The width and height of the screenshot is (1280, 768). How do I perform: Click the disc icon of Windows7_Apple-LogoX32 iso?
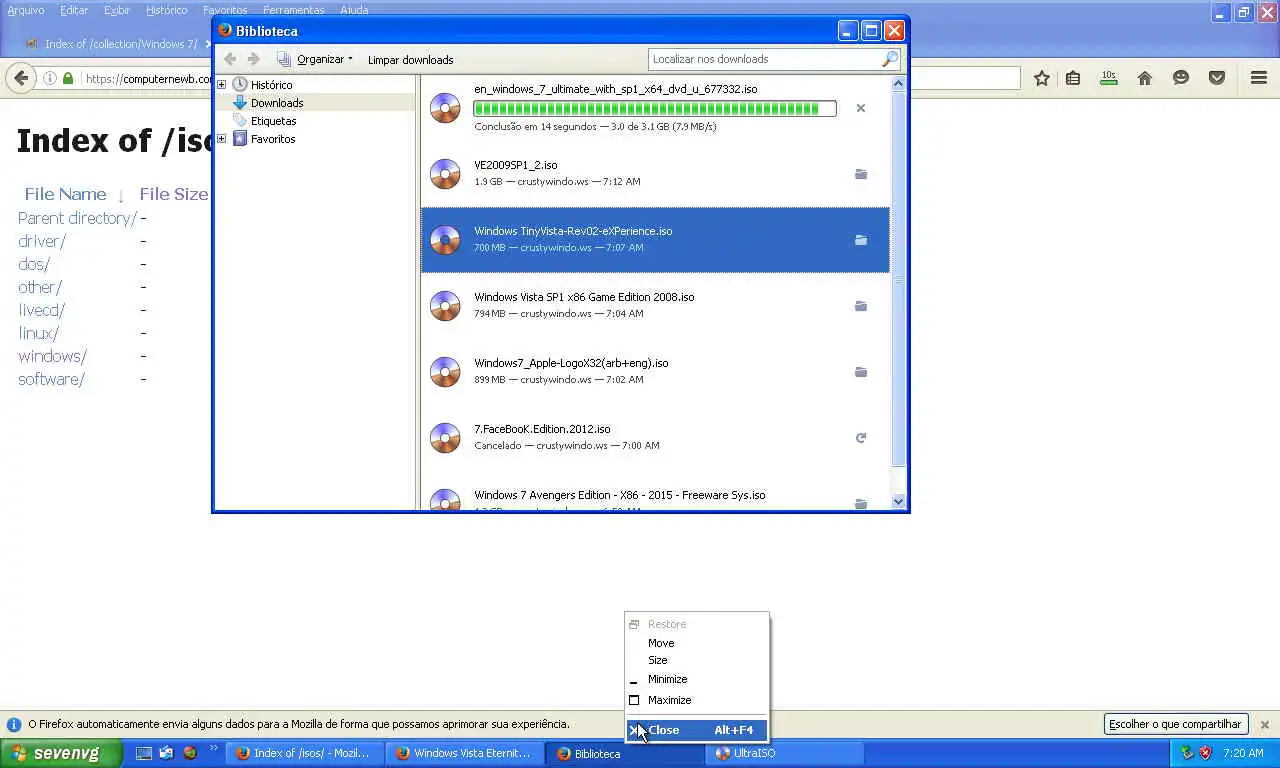pyautogui.click(x=445, y=372)
